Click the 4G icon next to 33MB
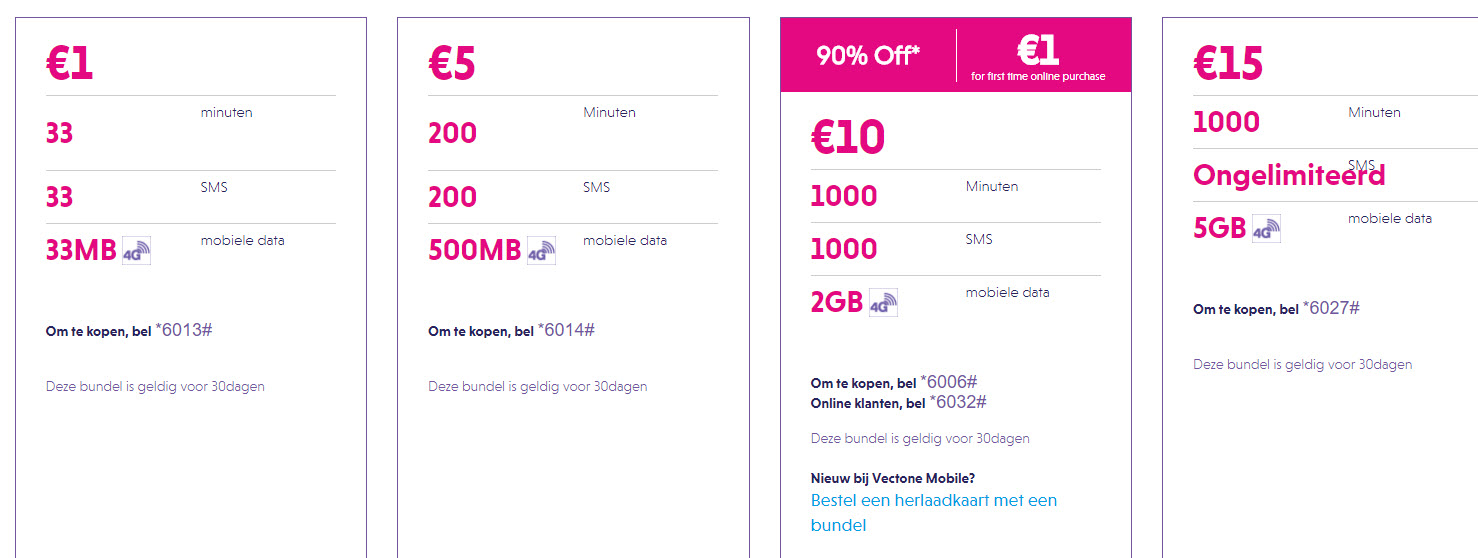This screenshot has height=558, width=1478. [136, 251]
